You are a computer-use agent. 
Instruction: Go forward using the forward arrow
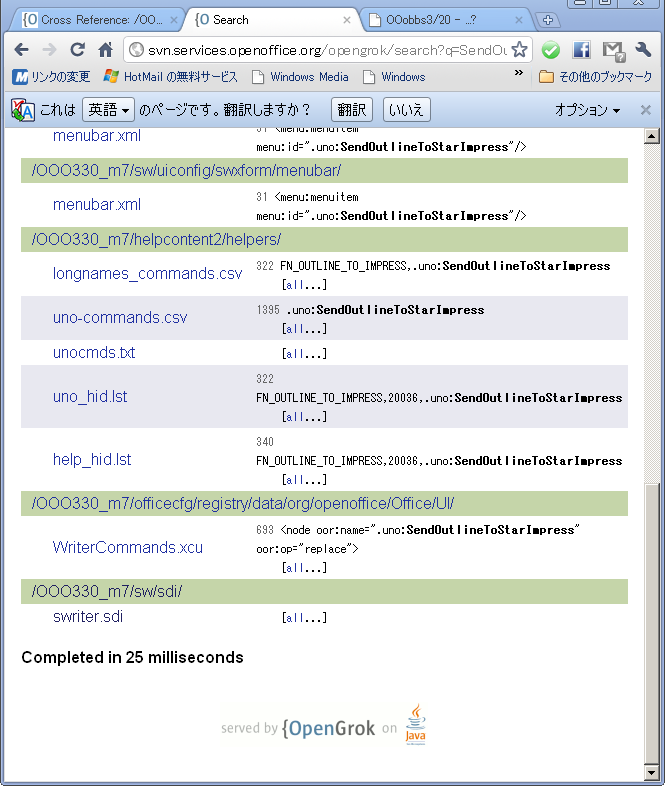[x=49, y=50]
